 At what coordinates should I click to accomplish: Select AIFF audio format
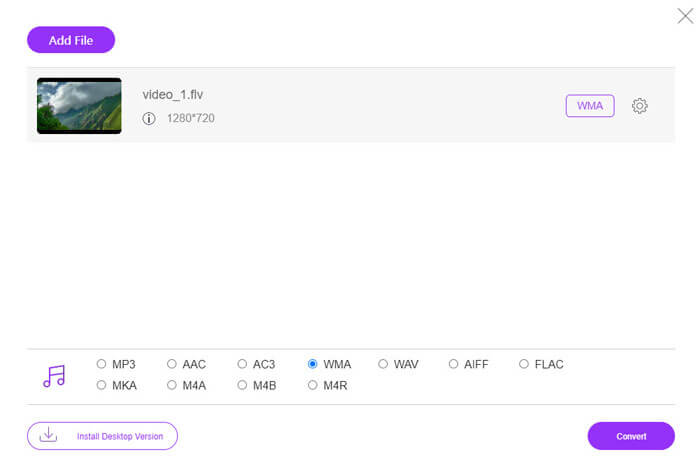[x=454, y=364]
